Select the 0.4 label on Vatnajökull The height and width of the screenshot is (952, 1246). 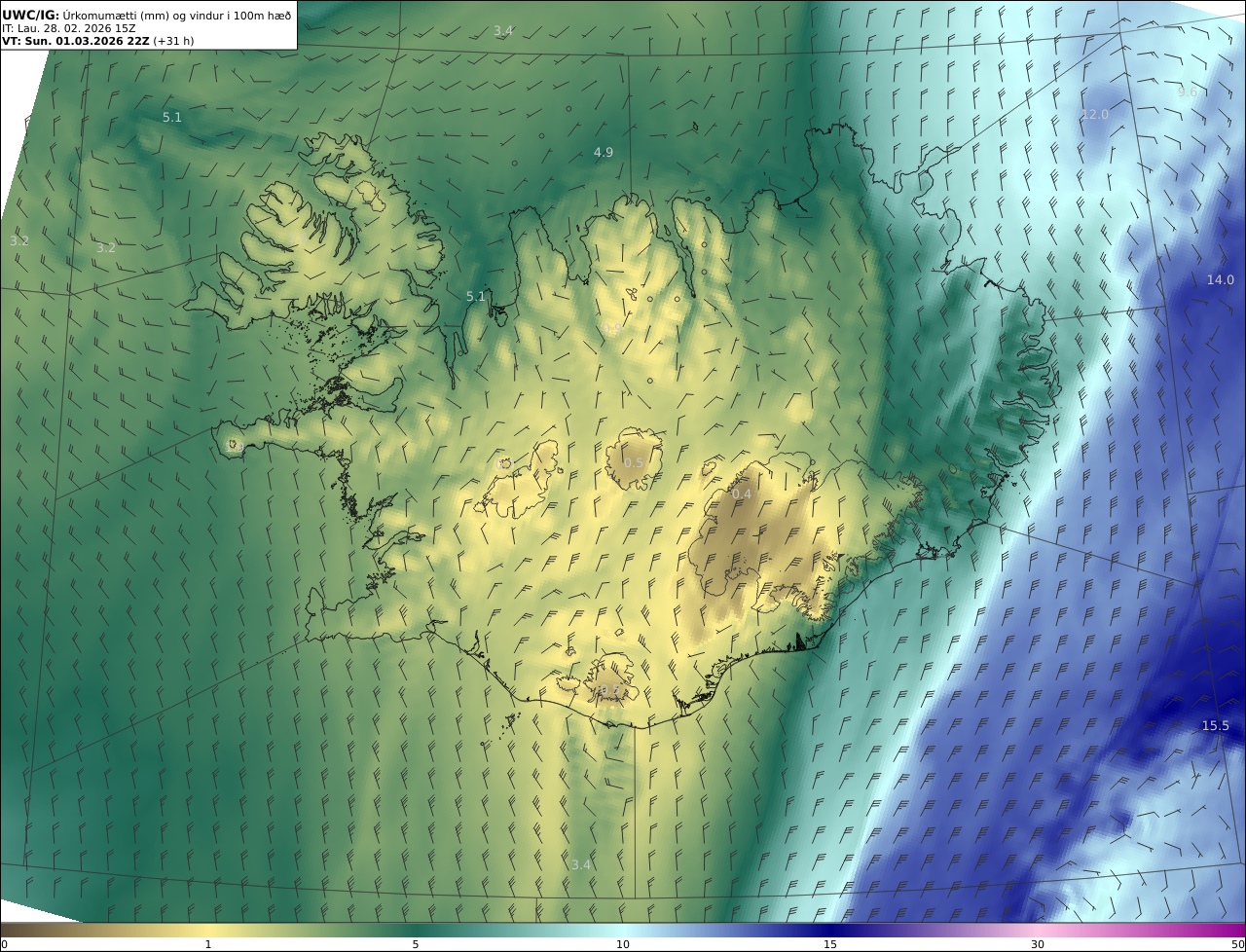pos(742,494)
